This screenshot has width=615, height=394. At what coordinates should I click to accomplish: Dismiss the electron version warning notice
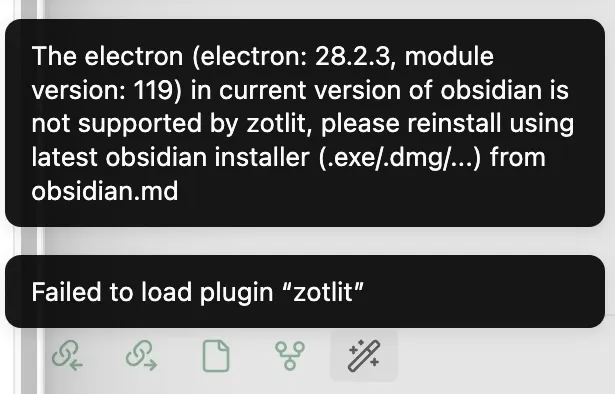(x=305, y=123)
